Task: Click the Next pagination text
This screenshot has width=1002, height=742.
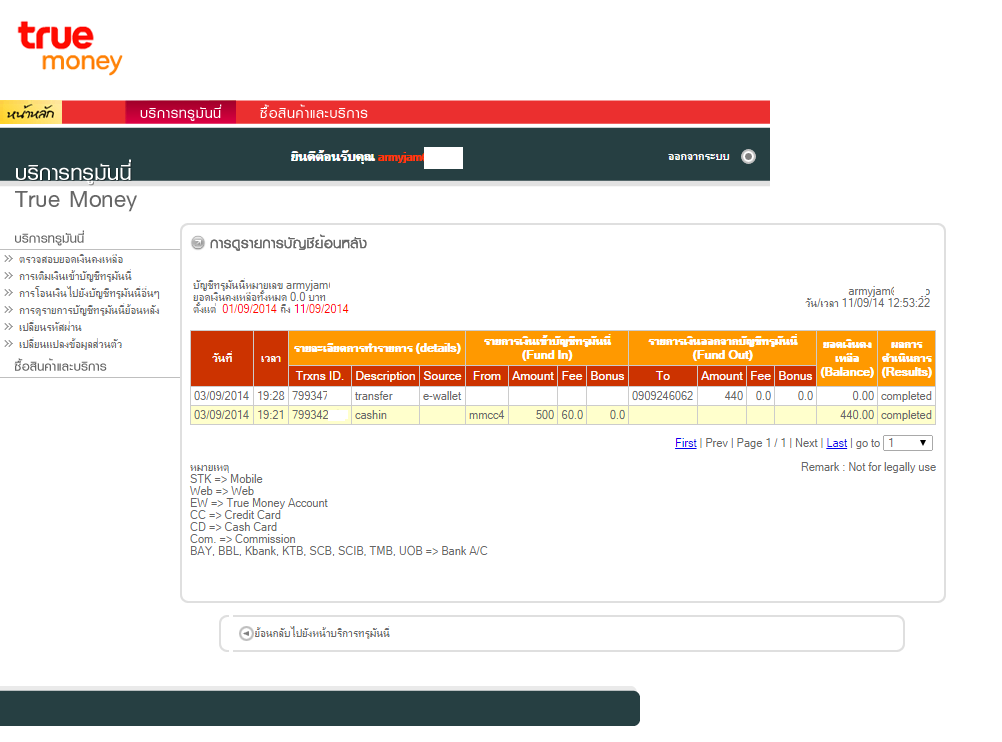Action: pos(806,443)
